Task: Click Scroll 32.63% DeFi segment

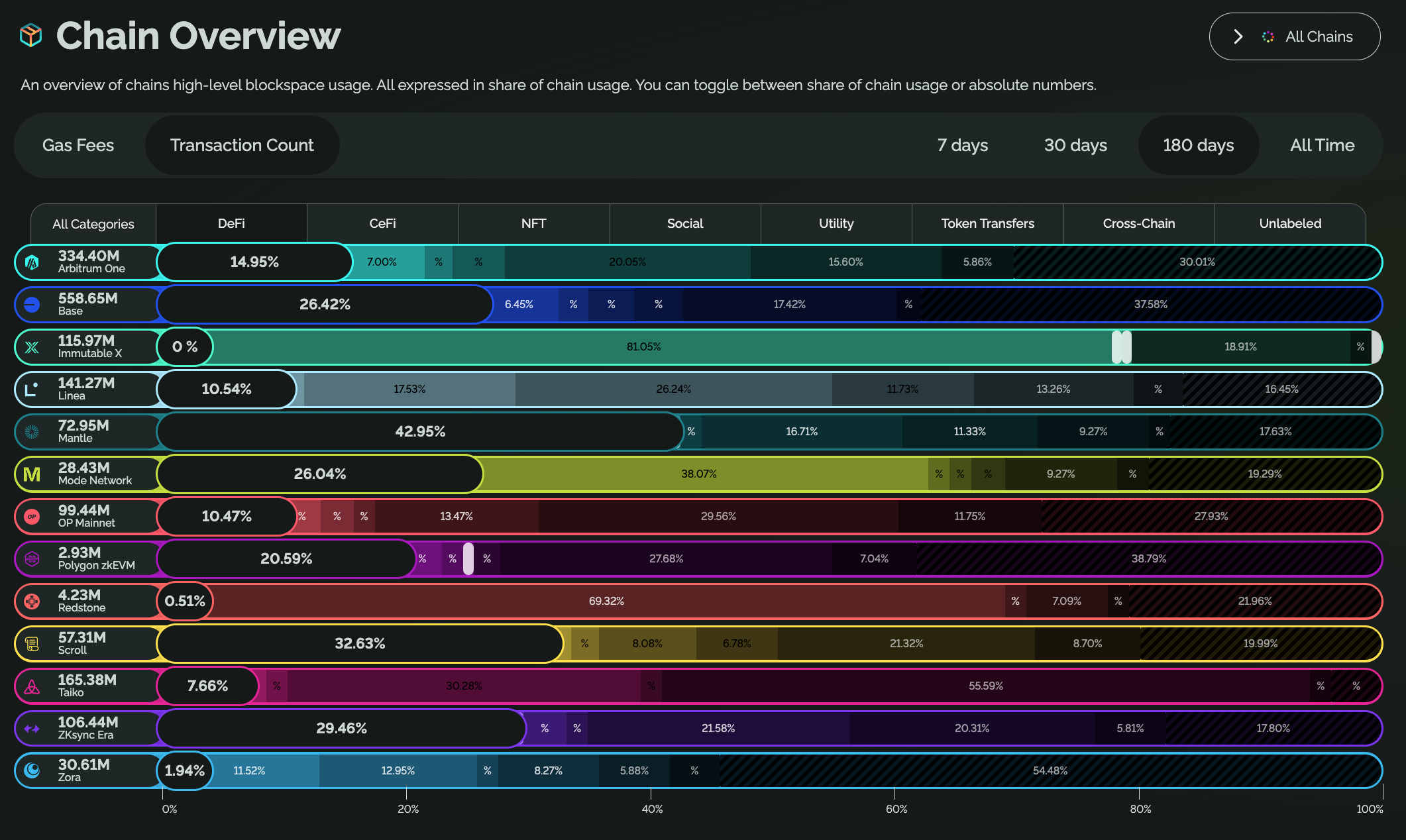Action: pos(360,644)
